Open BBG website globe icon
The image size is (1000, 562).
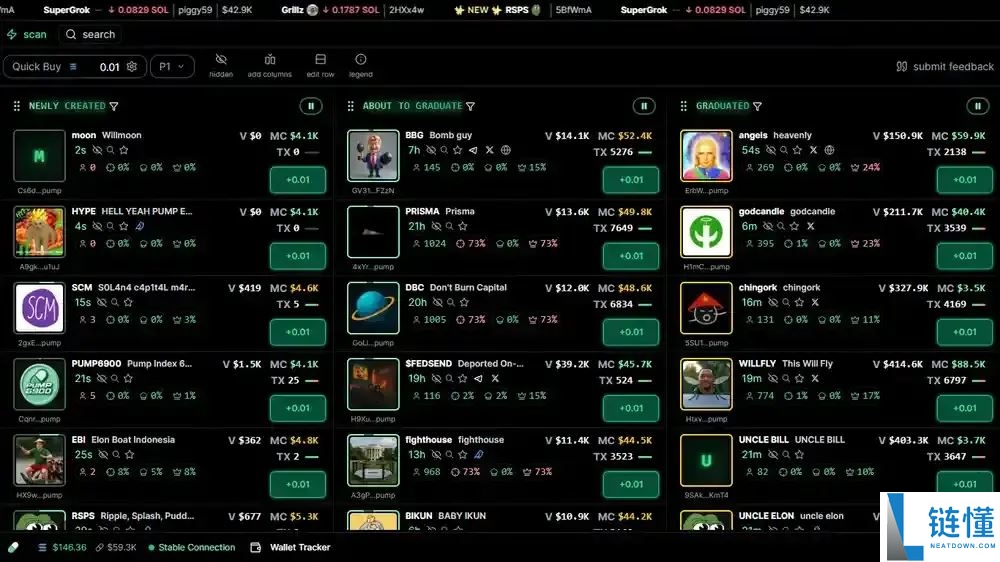click(x=506, y=151)
